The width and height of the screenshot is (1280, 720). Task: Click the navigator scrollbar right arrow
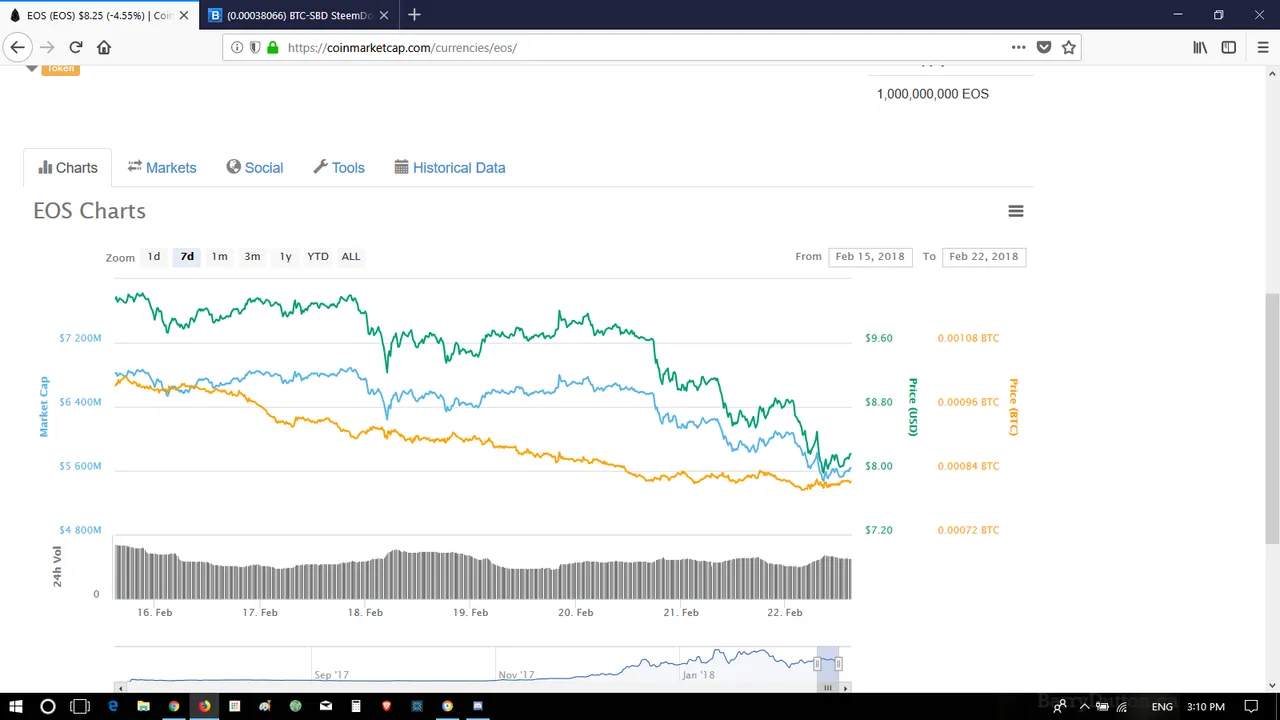click(x=845, y=688)
